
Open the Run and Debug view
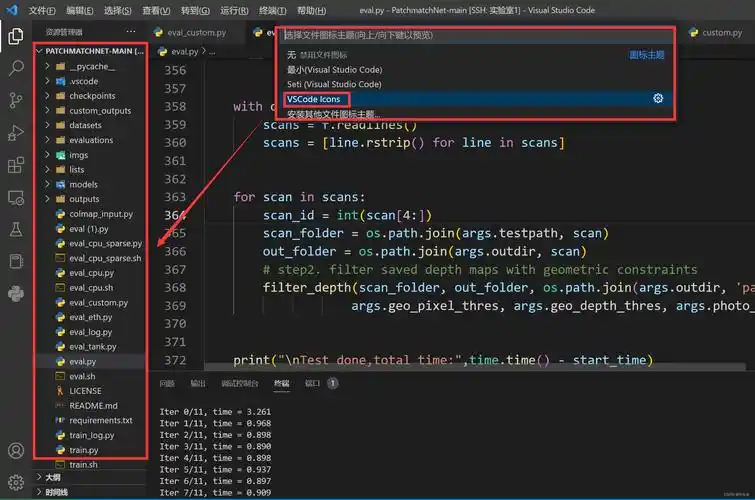pyautogui.click(x=16, y=133)
